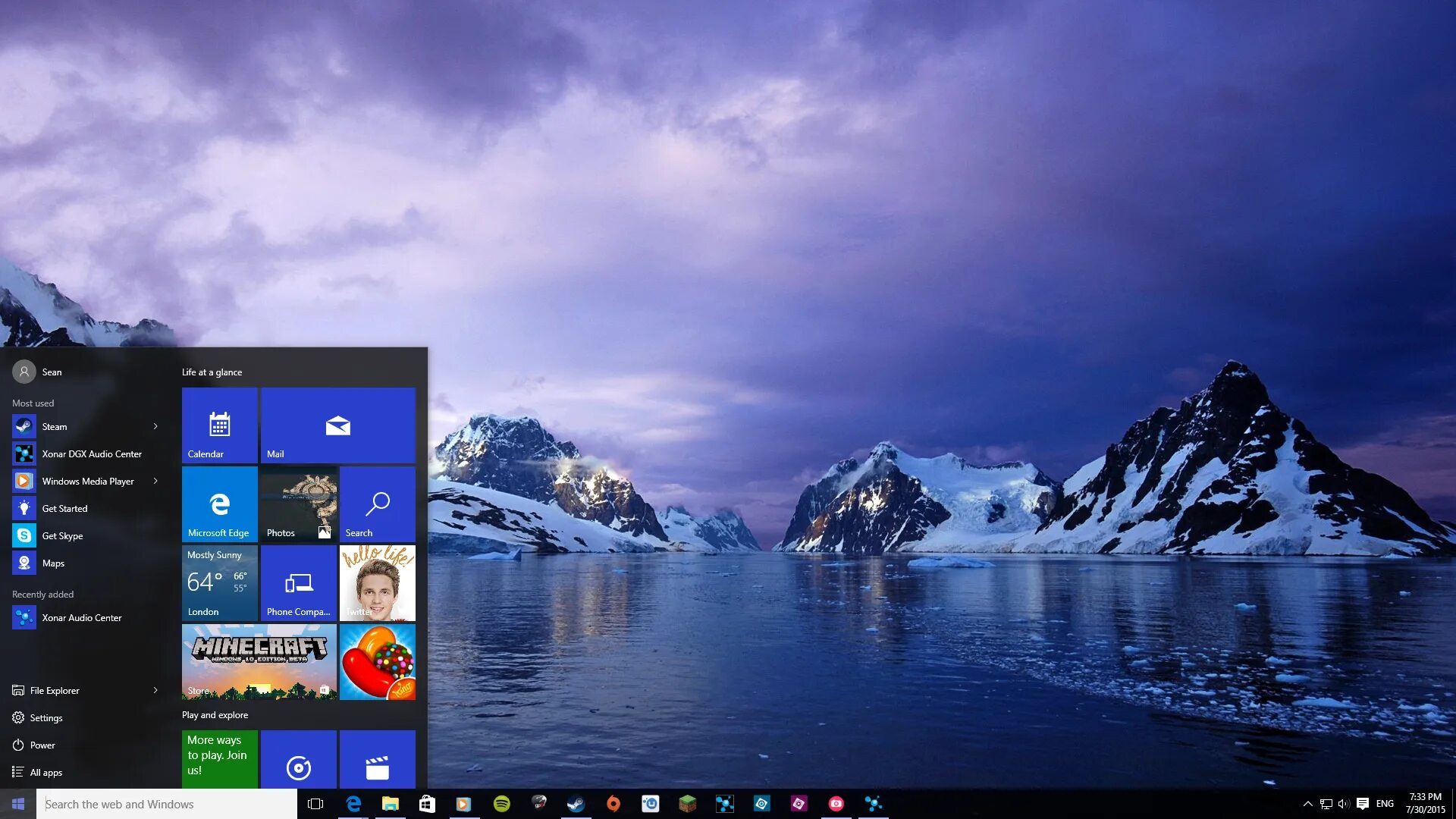Open Settings from Start menu
1456x819 pixels.
(46, 717)
